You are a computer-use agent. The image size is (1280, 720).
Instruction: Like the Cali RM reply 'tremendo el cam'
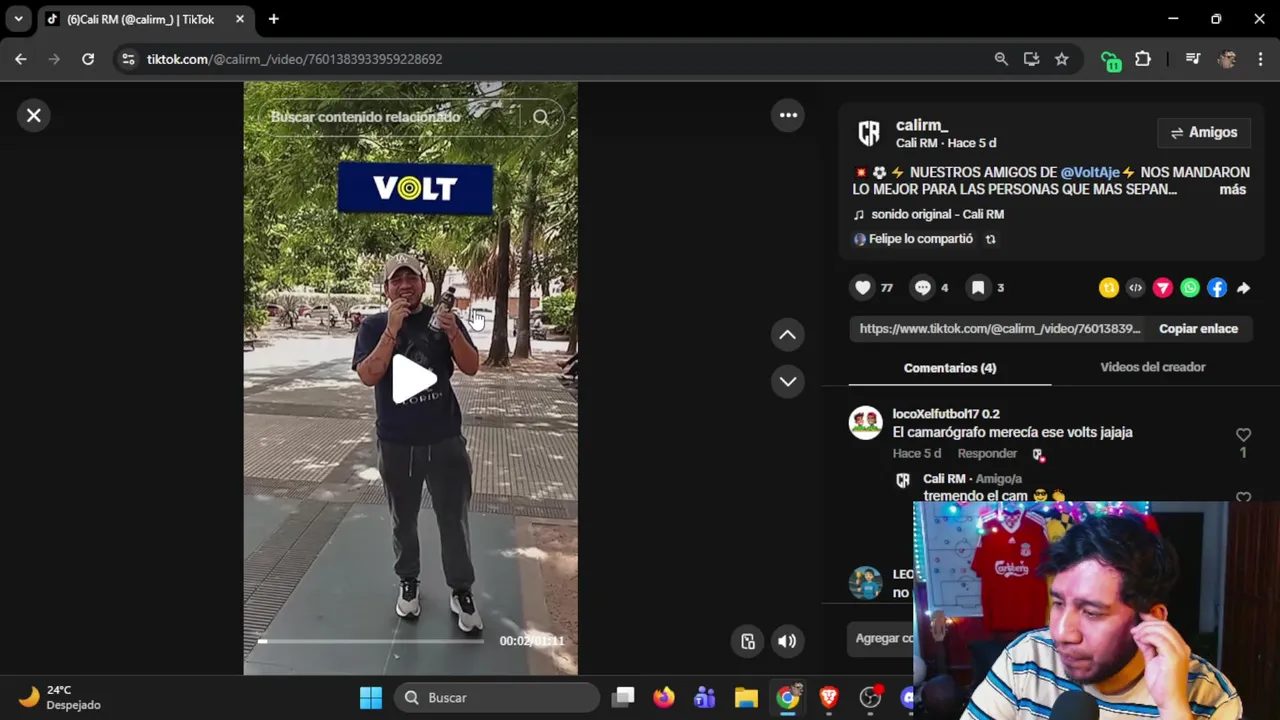coord(1243,496)
